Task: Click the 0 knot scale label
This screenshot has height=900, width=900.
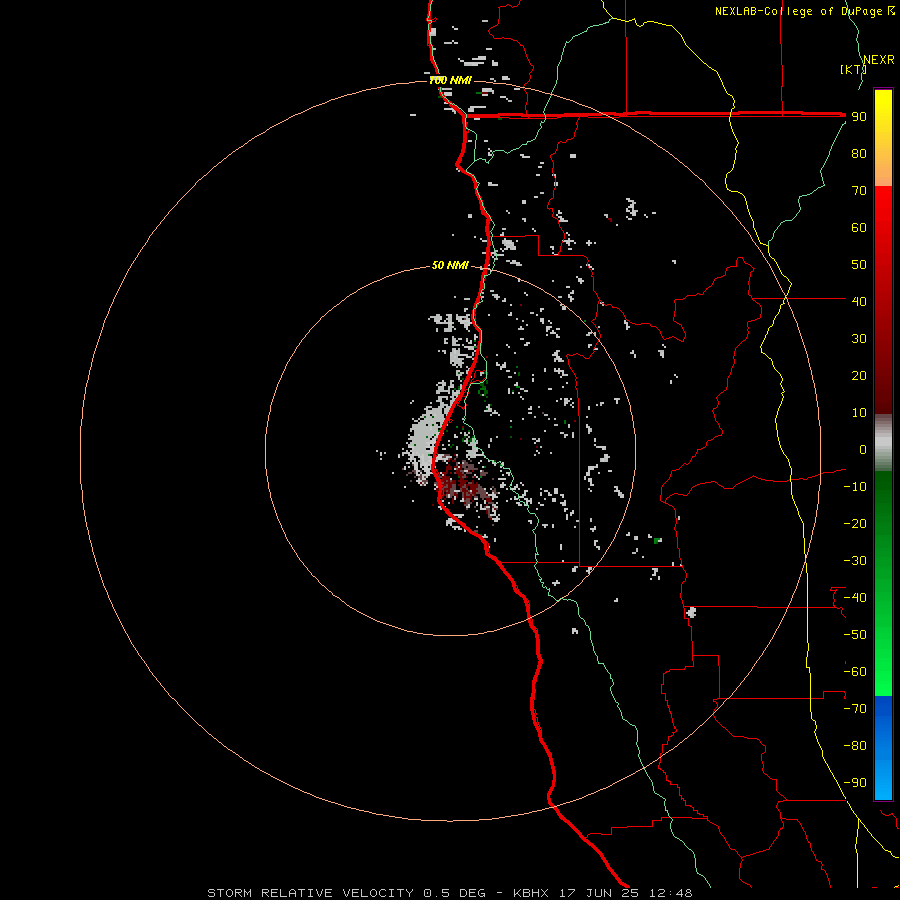Action: (863, 449)
